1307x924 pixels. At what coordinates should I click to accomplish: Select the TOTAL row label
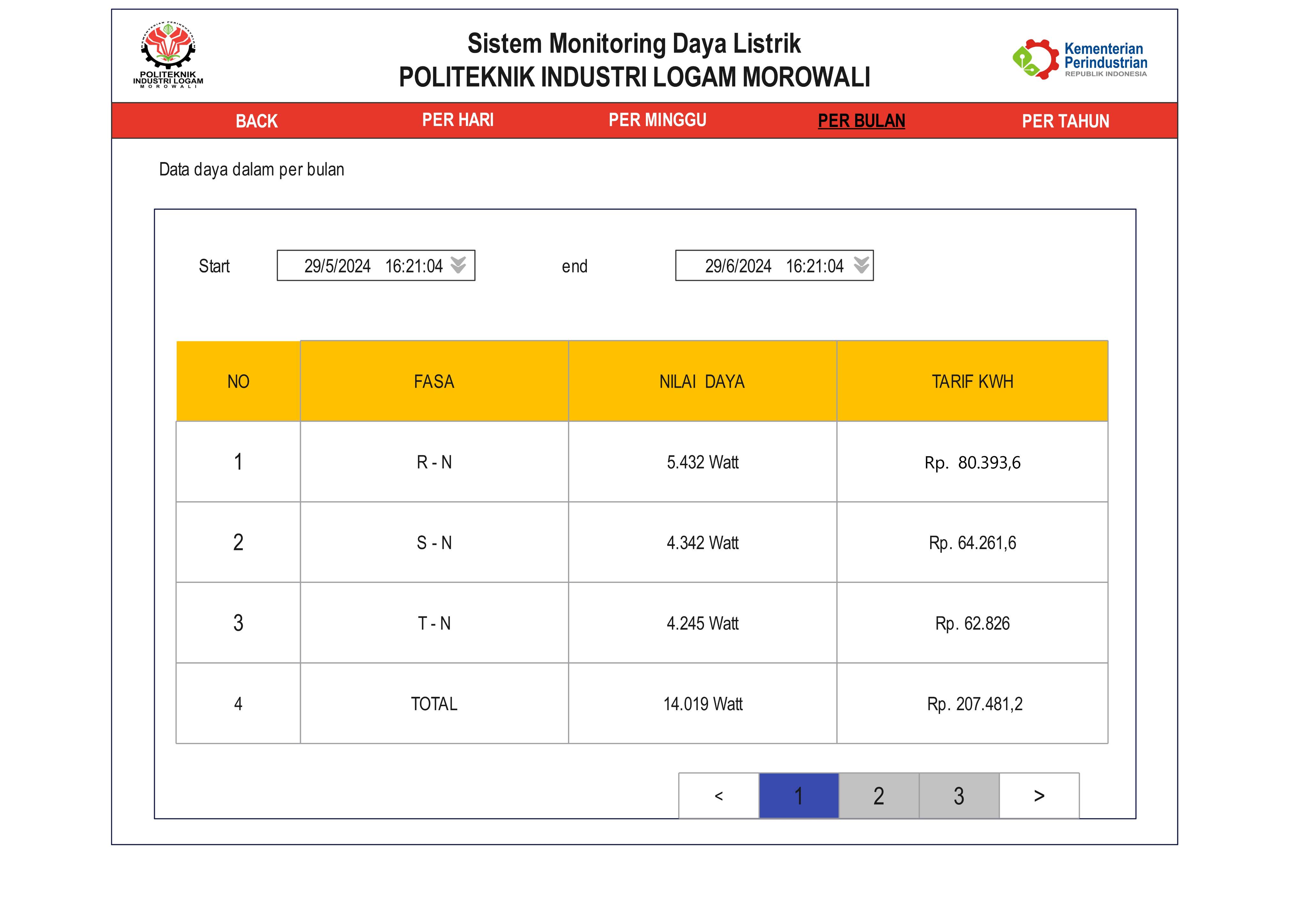[x=434, y=704]
